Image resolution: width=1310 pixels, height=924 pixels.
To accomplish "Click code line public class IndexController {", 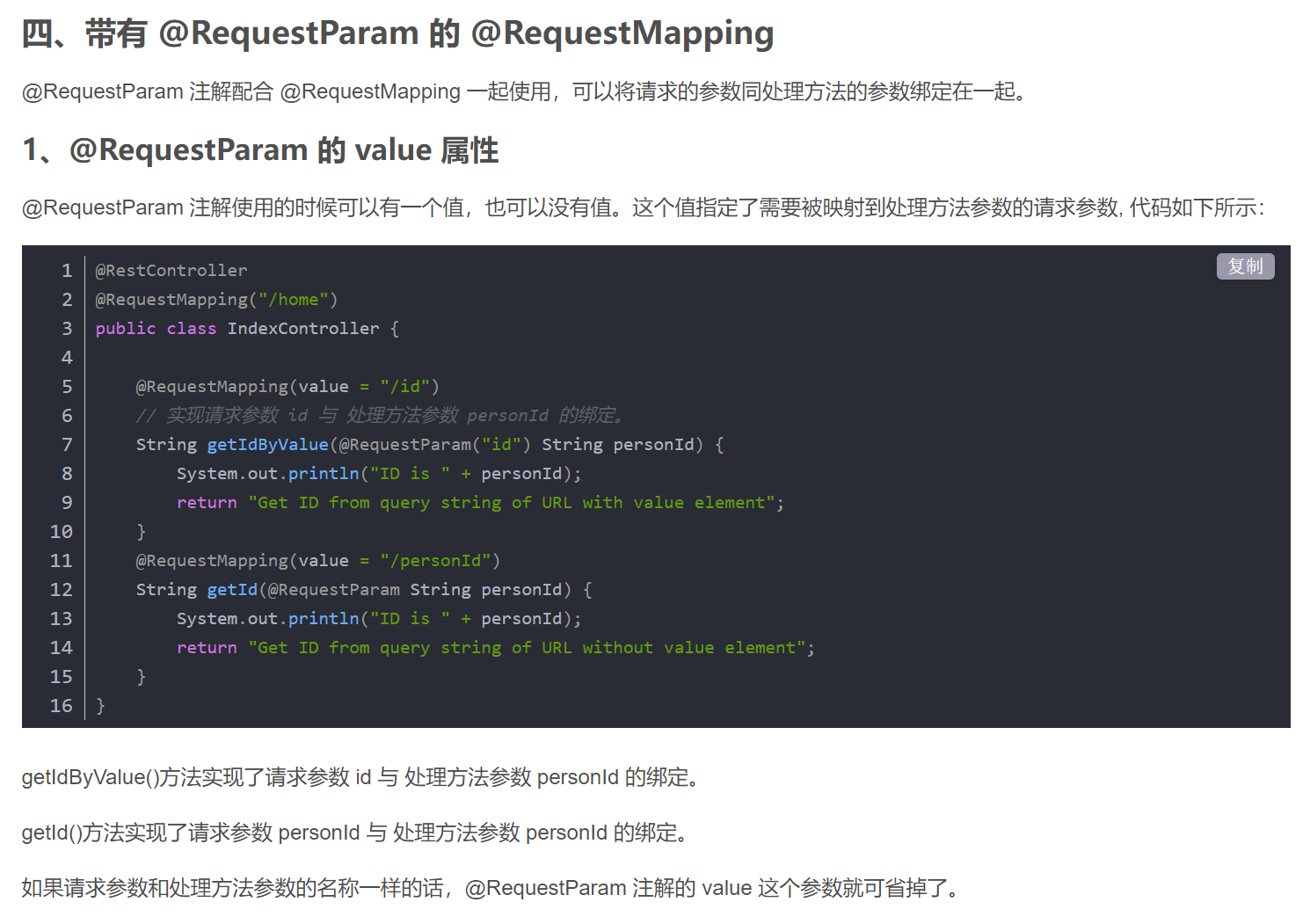I will (247, 329).
